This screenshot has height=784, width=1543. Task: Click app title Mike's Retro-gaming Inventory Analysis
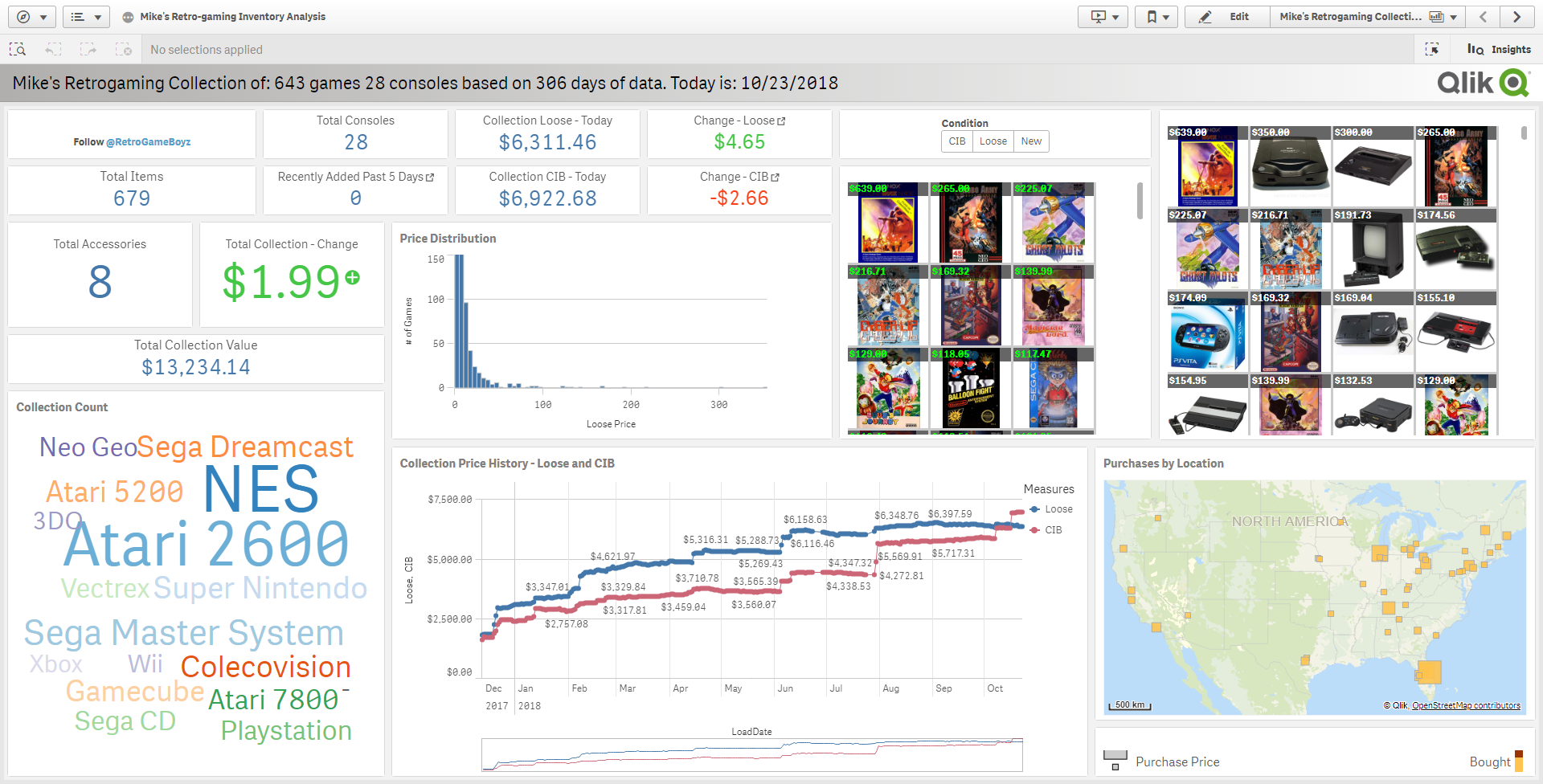coord(233,17)
